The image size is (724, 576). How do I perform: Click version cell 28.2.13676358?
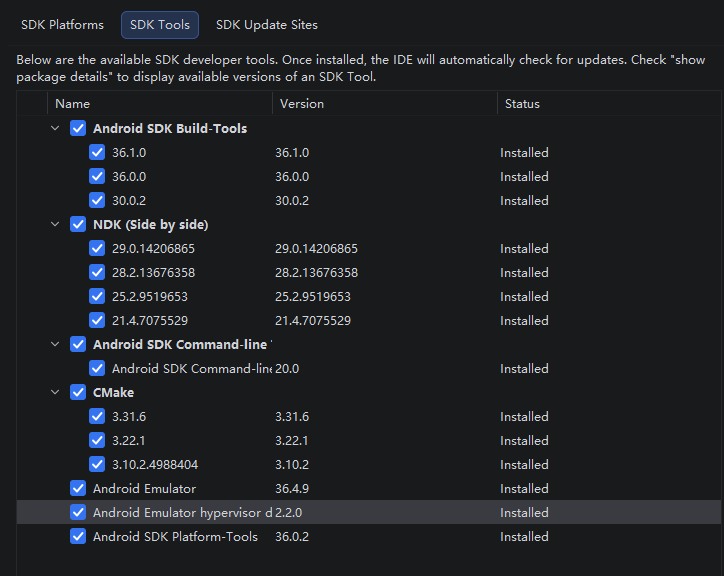316,273
